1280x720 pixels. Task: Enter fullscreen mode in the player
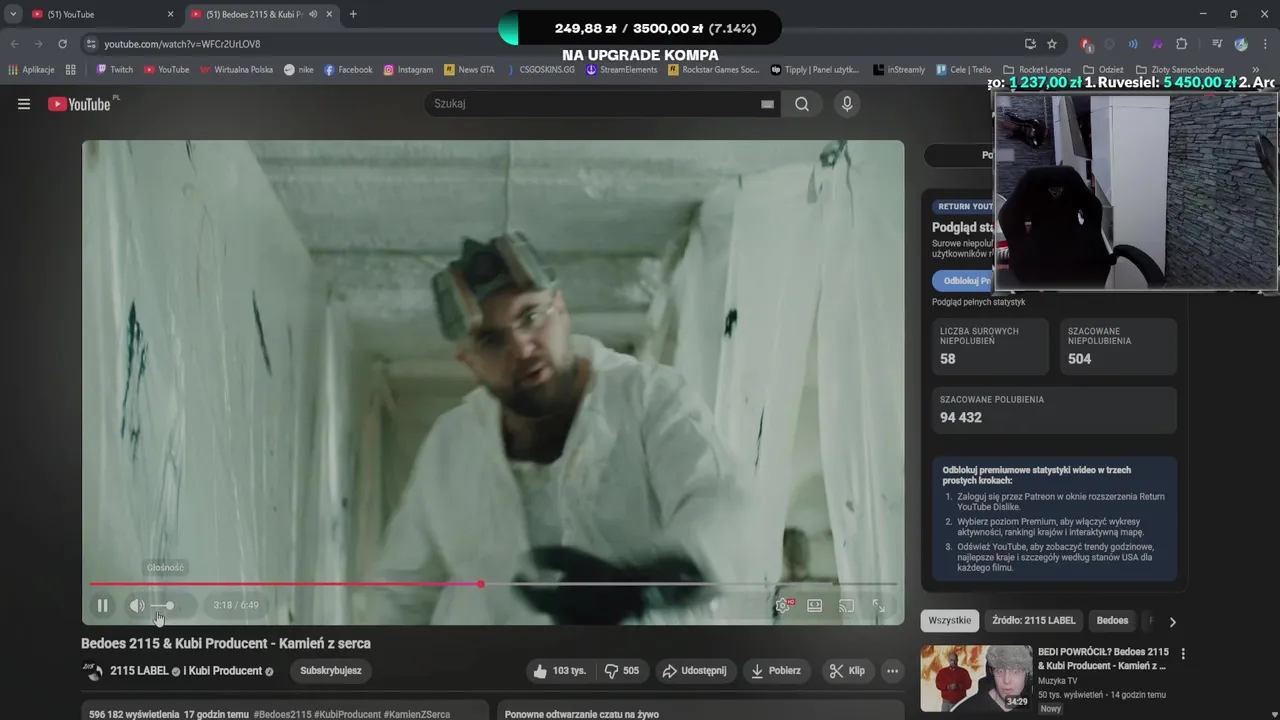pos(878,605)
